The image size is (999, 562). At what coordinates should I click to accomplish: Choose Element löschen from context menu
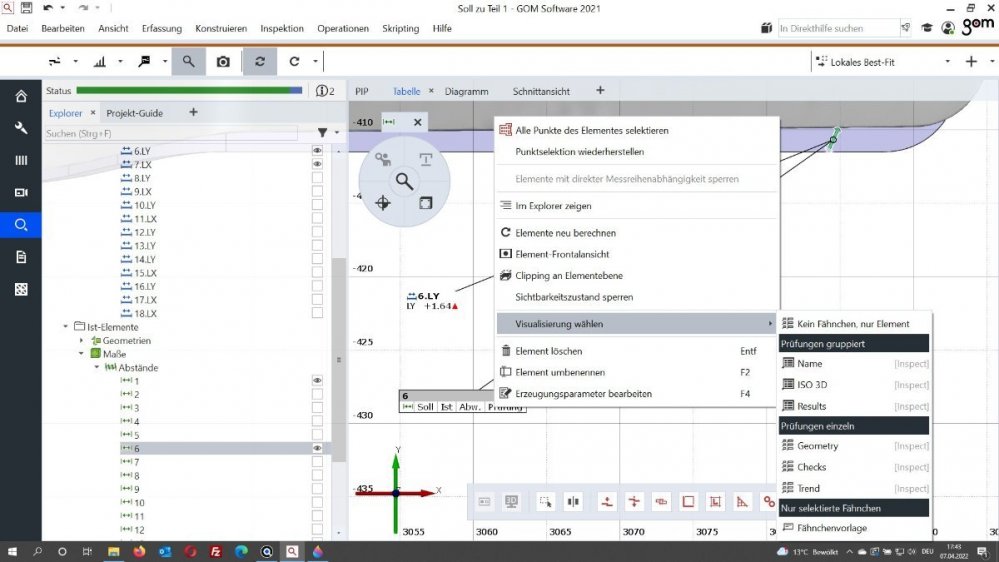point(548,351)
